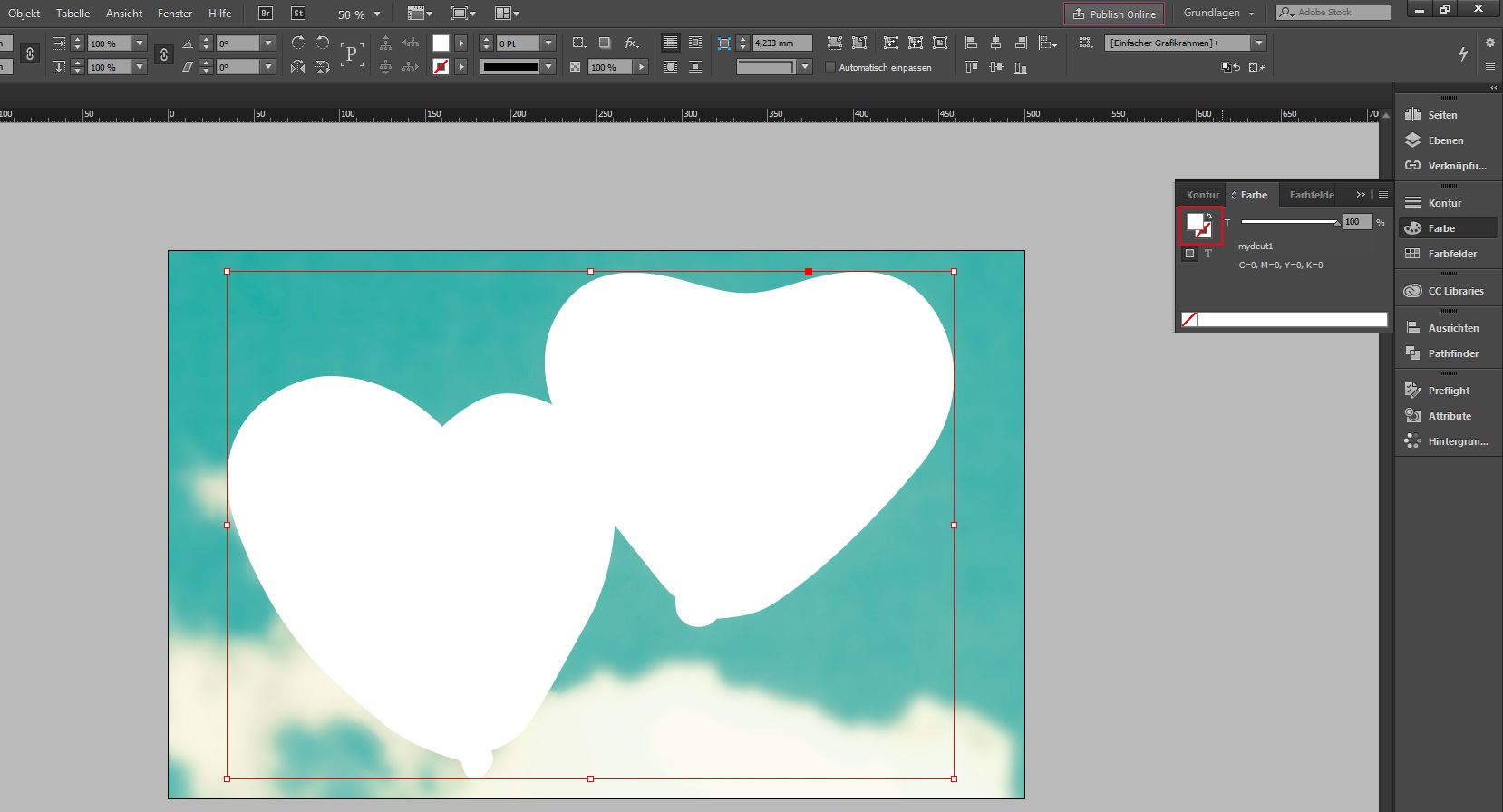Screen dimensions: 1503x812
Task: Toggle the no text wrap button
Action: click(x=670, y=43)
